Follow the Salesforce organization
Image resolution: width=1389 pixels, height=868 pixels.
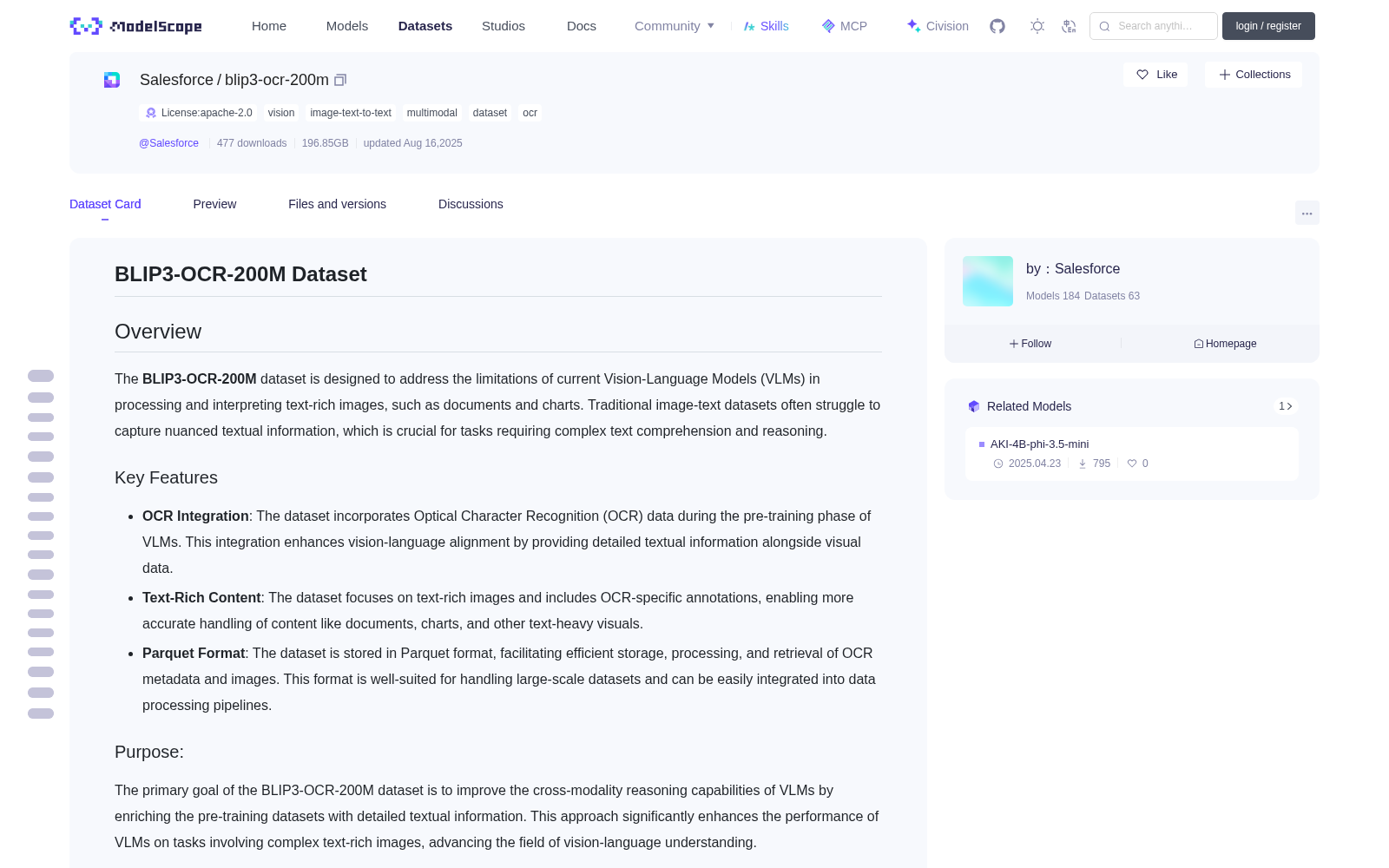pos(1030,344)
